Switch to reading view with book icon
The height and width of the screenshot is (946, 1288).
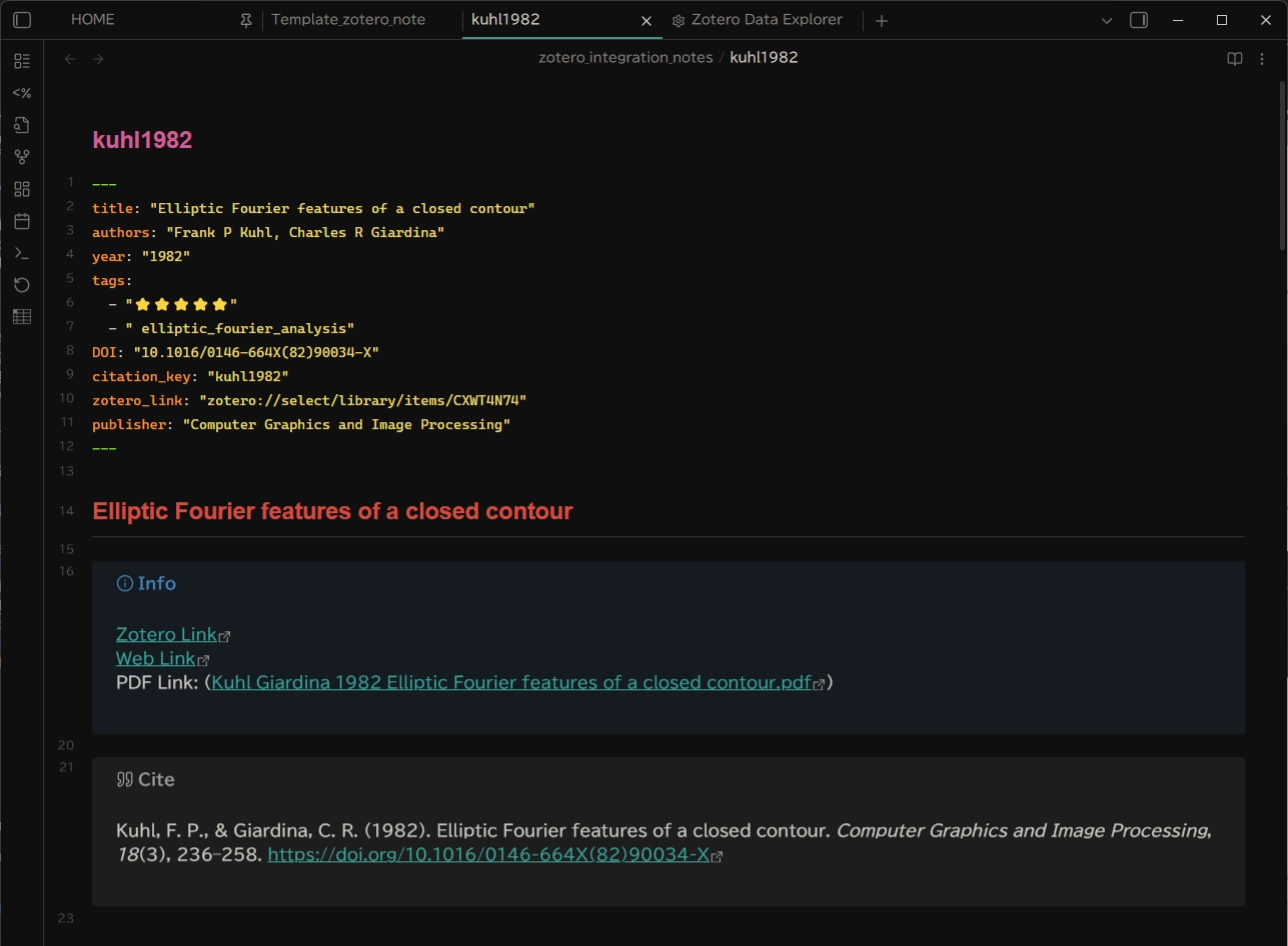tap(1235, 59)
